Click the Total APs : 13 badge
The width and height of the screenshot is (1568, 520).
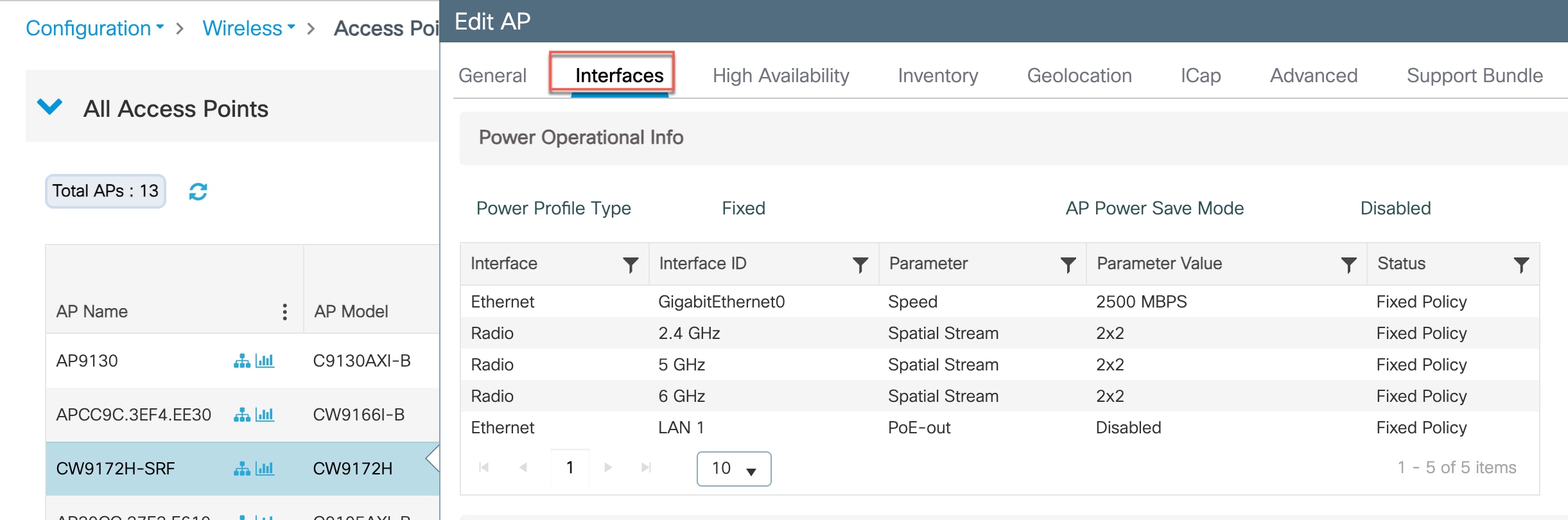coord(105,191)
